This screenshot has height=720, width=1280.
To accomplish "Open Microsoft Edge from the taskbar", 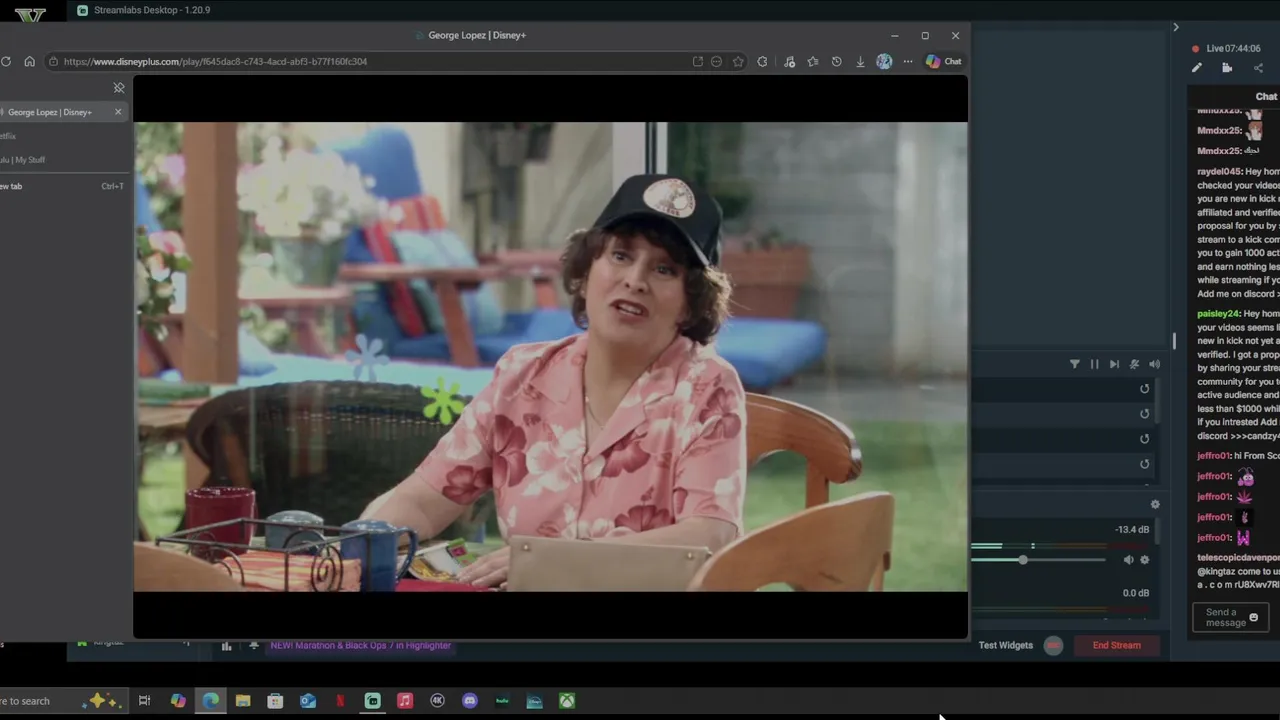I will pyautogui.click(x=211, y=701).
